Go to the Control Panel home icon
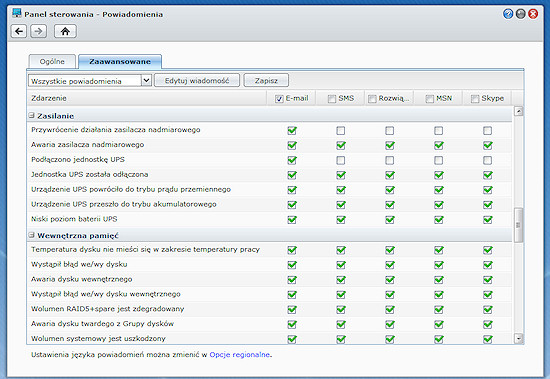550x379 pixels. [65, 31]
